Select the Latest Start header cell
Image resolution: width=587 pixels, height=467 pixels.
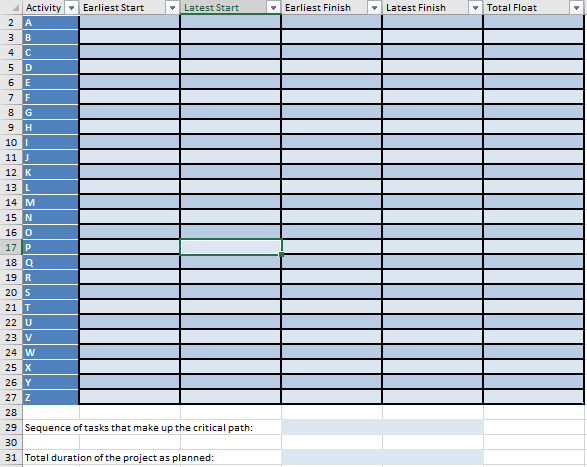coord(231,7)
